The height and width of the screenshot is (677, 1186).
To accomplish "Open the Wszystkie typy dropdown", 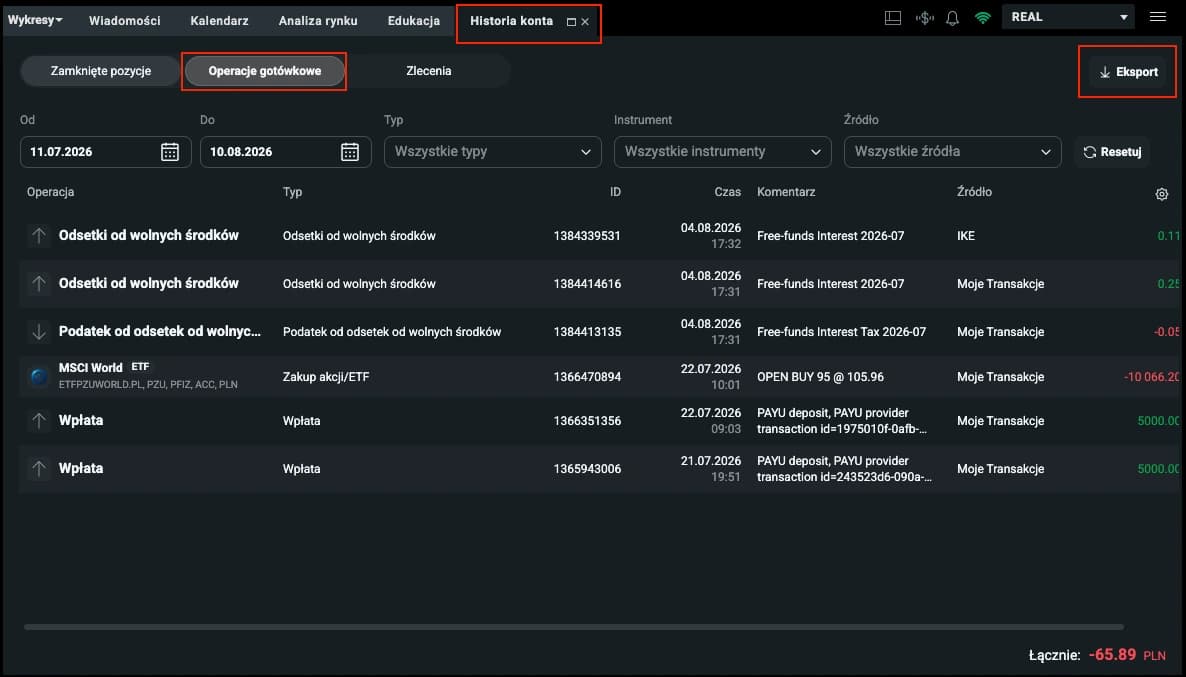I will coord(492,152).
